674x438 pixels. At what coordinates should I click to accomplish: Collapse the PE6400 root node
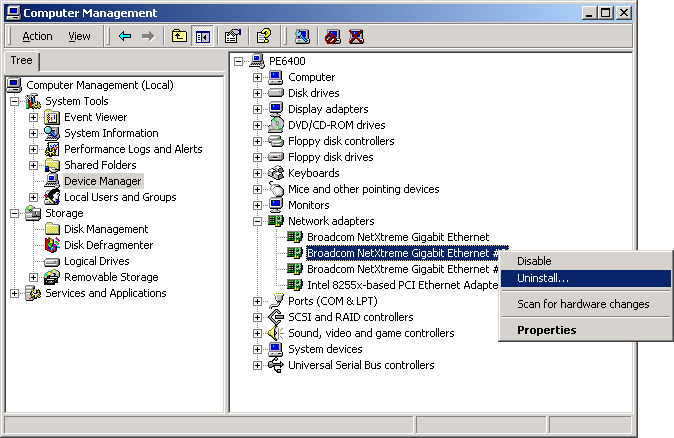pyautogui.click(x=238, y=61)
